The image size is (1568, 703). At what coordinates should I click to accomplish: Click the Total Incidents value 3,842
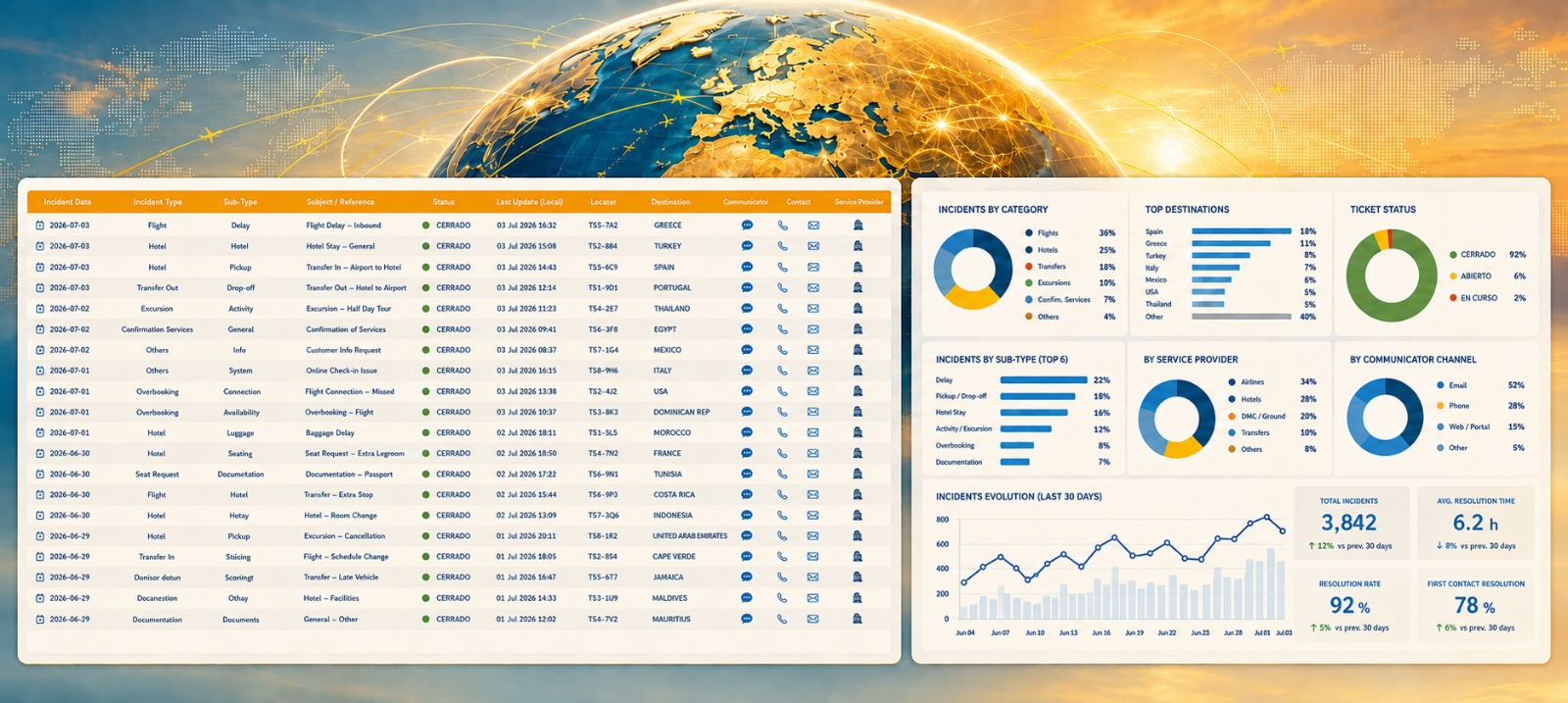click(x=1348, y=523)
